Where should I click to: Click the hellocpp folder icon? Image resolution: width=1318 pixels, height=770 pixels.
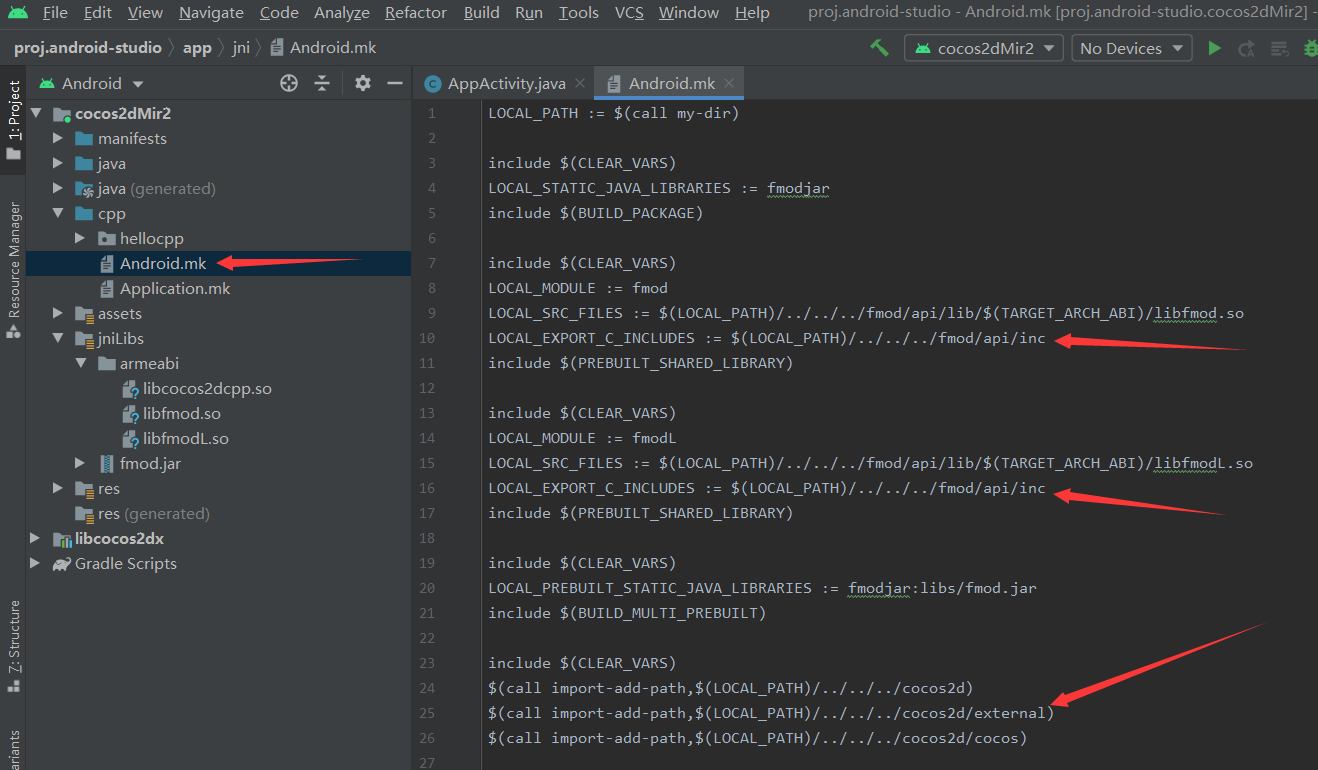point(107,239)
